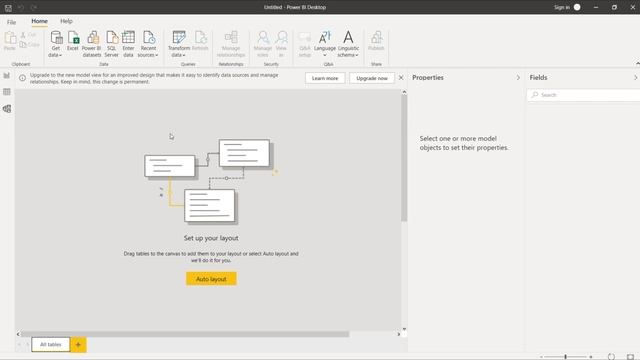640x360 pixels.
Task: Click the fit to screen icon
Action: pos(630,357)
